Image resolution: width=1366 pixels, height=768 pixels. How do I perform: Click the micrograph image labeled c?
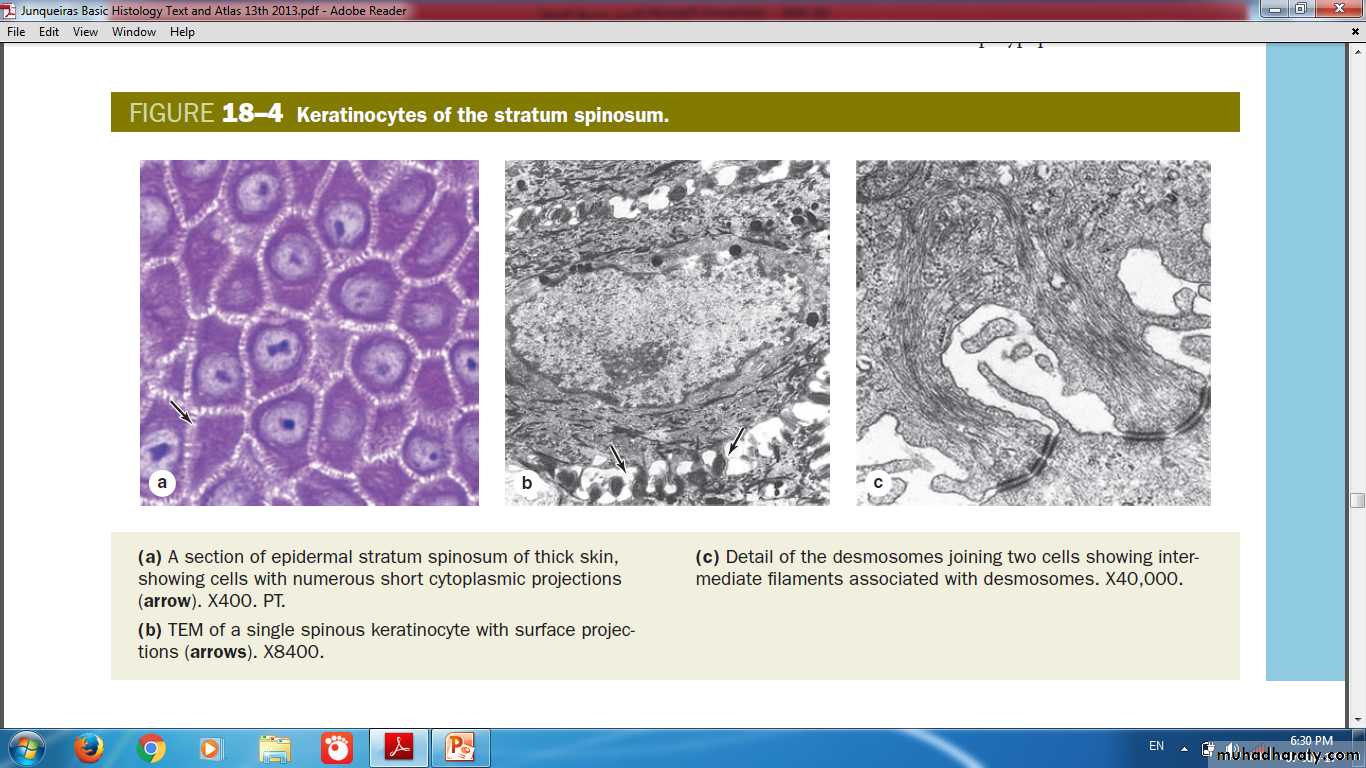[1033, 332]
